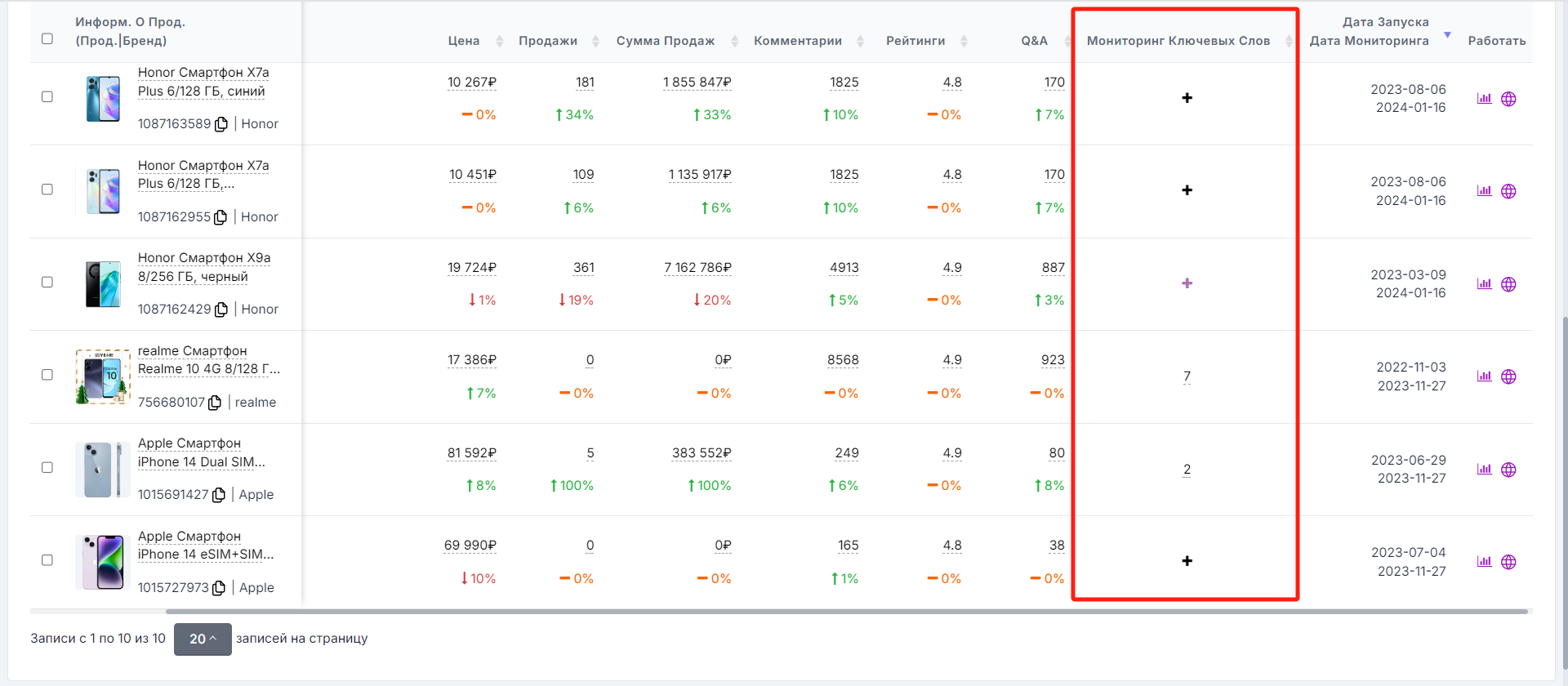The image size is (1568, 686).
Task: Click Honor X9a black phone thumbnail
Action: 103,284
